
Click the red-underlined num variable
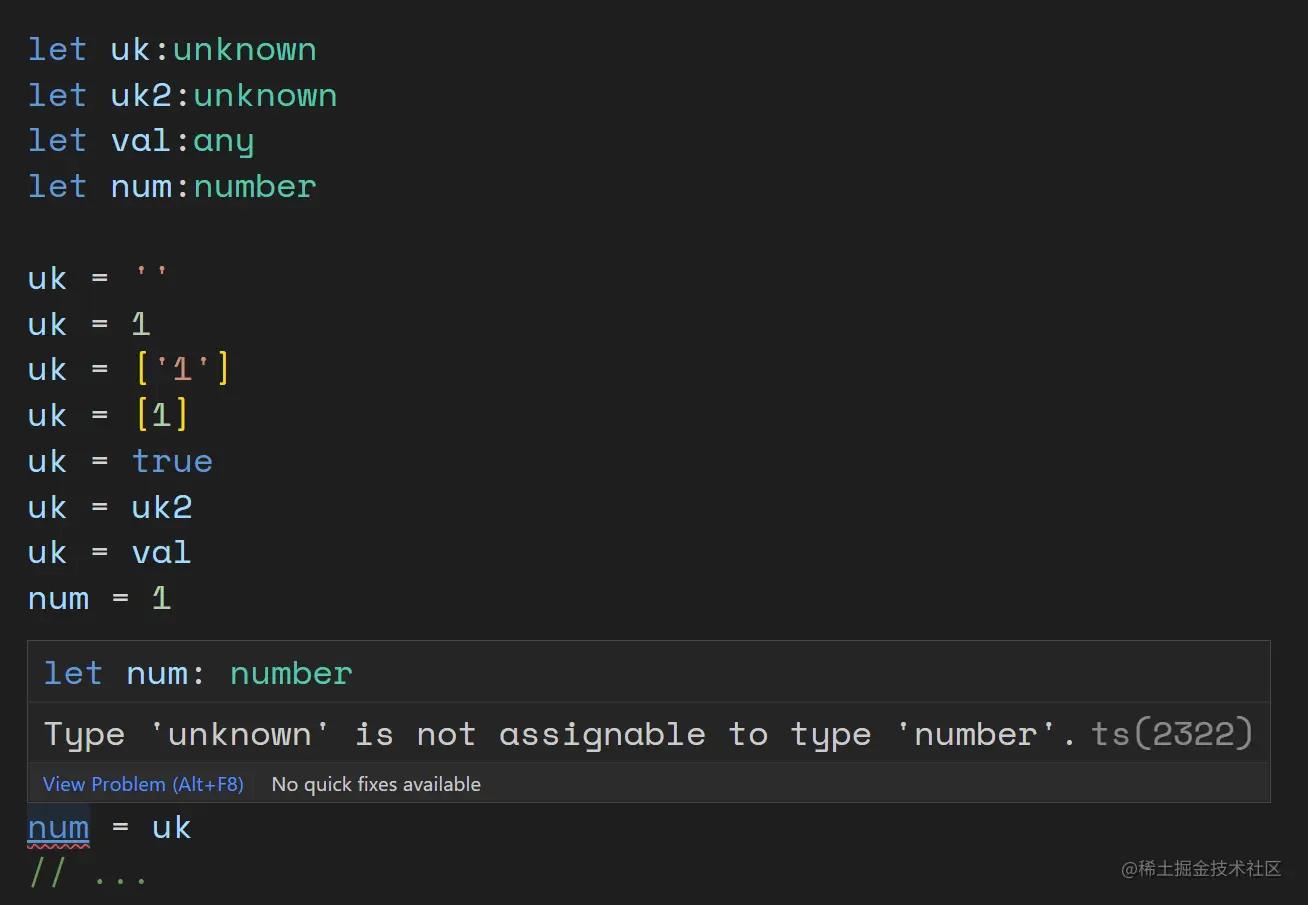[58, 828]
